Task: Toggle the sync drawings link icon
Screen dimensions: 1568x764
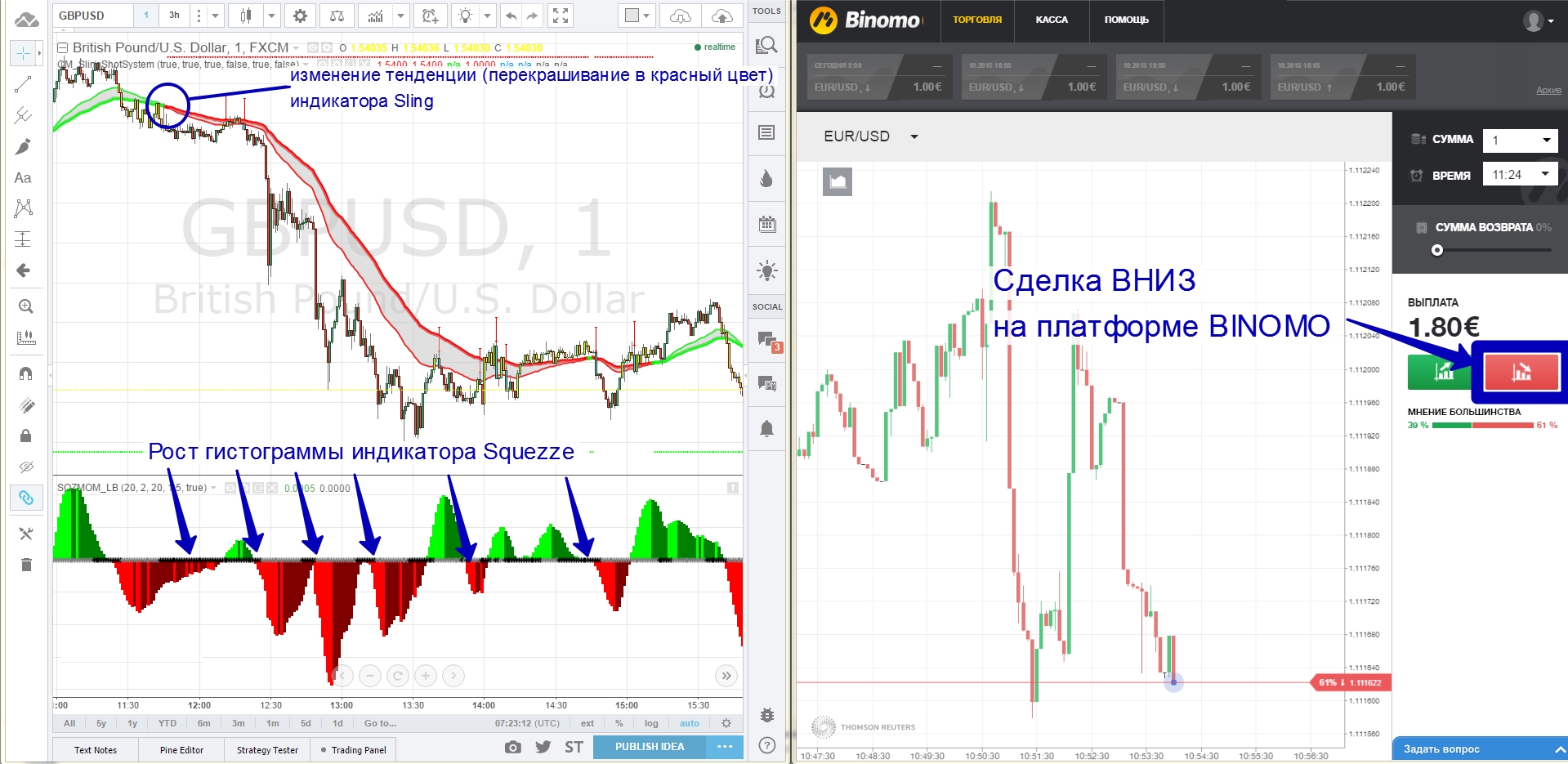Action: (x=25, y=497)
